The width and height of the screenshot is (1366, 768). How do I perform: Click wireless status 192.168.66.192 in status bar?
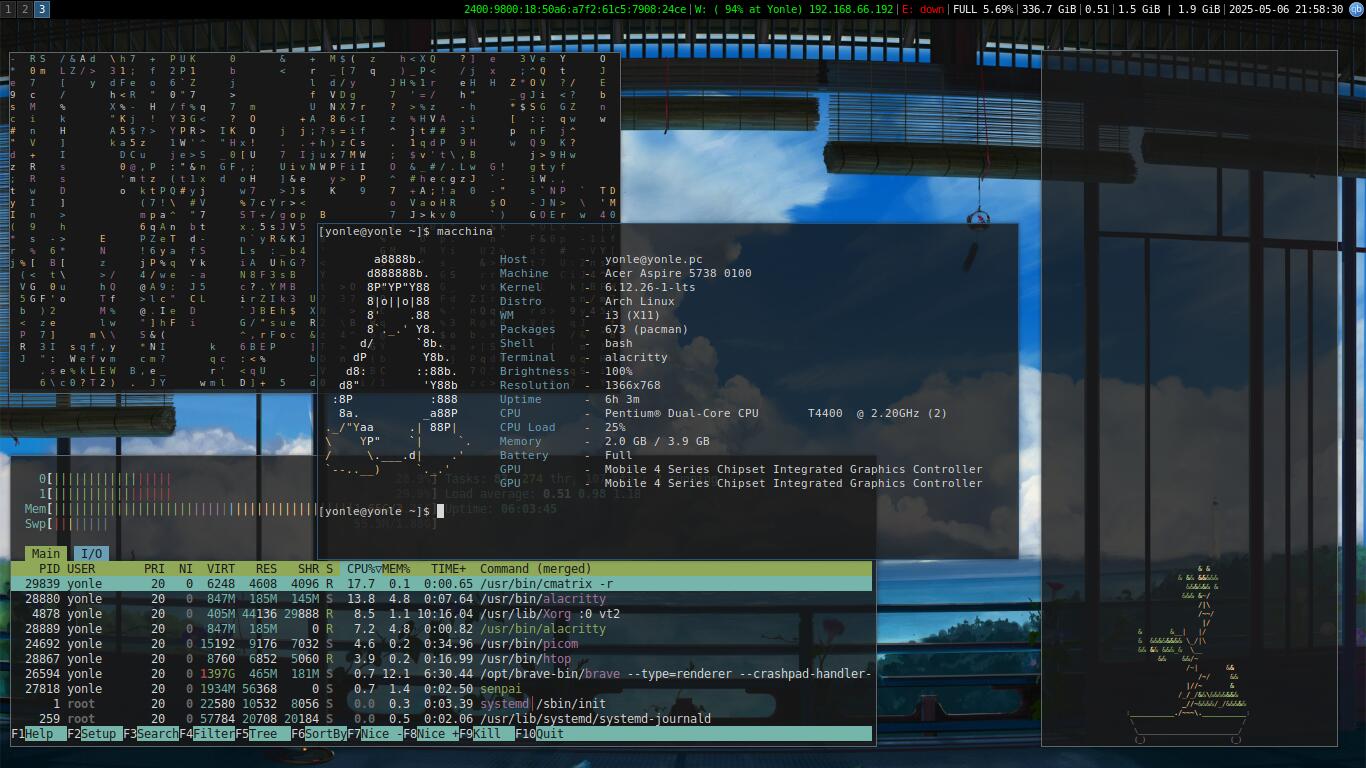(794, 9)
